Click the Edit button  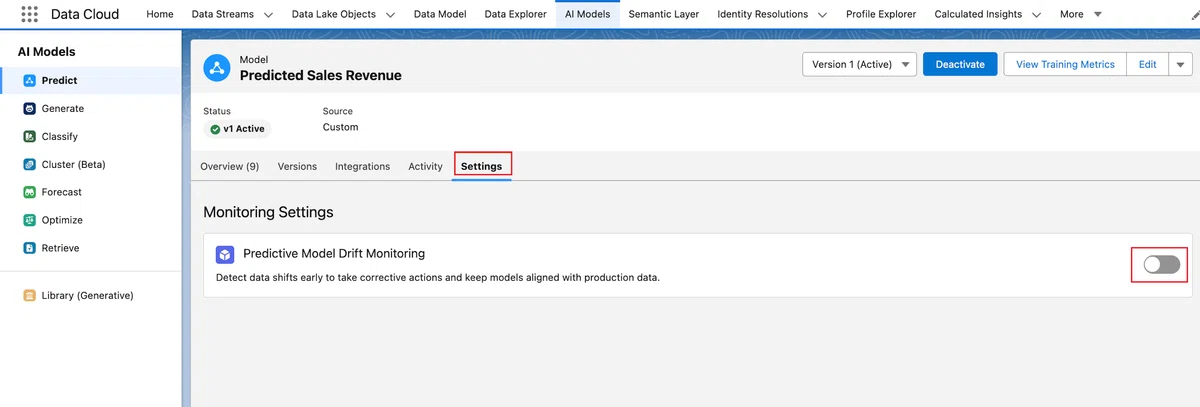coord(1148,64)
